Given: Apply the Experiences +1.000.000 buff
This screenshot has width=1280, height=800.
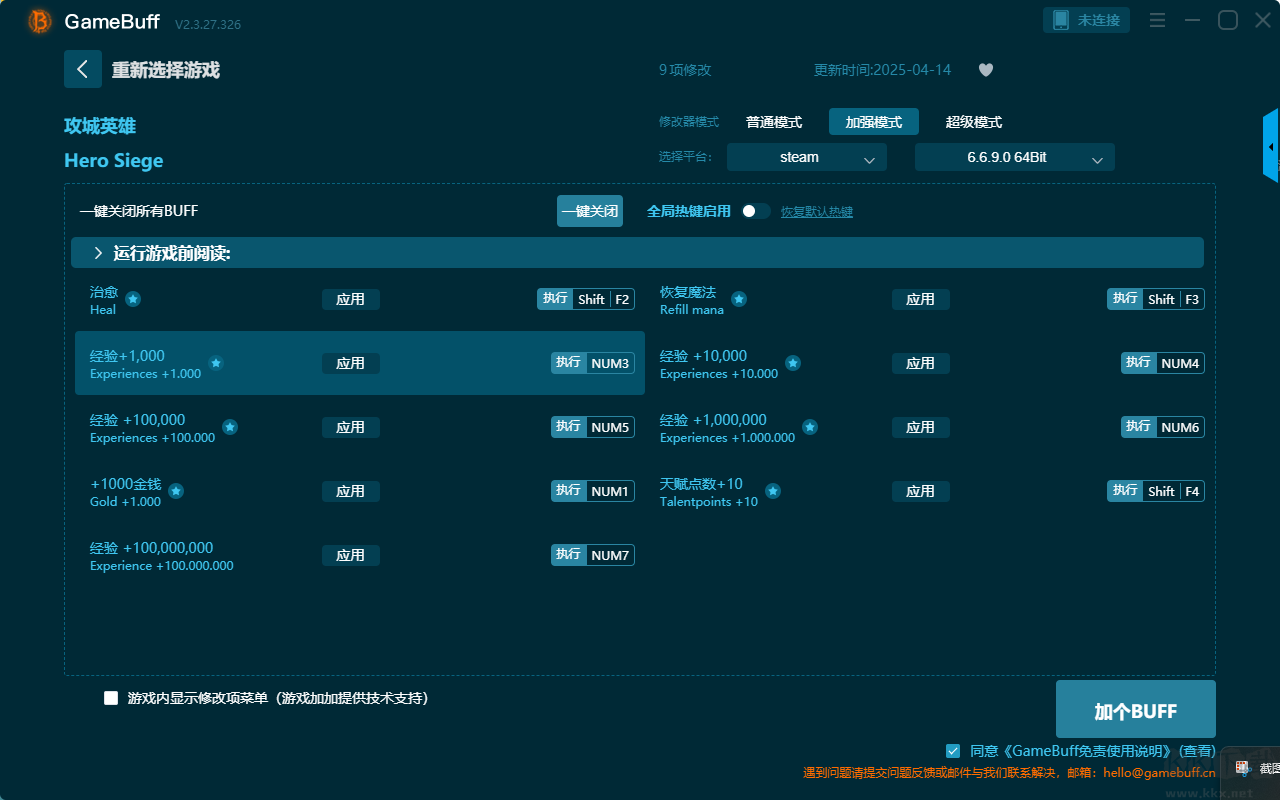Looking at the screenshot, I should point(921,427).
